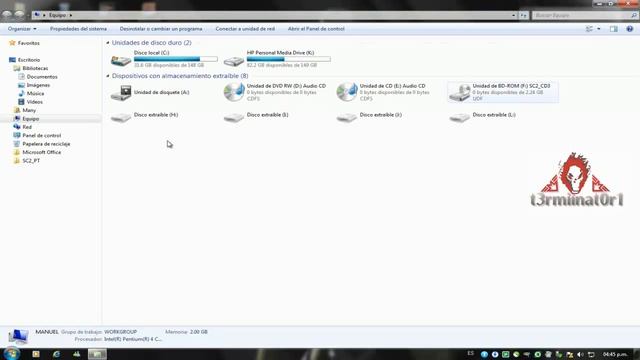Collapse Unidades de disco duro group
This screenshot has width=640, height=360.
(x=108, y=42)
